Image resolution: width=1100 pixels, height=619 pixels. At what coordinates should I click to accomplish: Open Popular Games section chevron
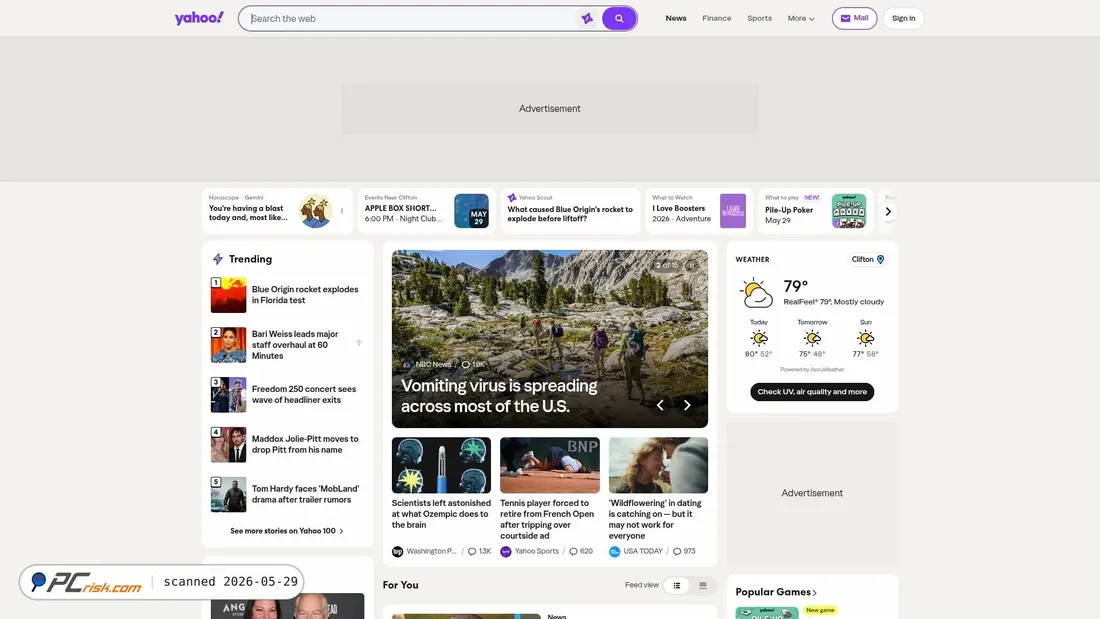(x=814, y=593)
